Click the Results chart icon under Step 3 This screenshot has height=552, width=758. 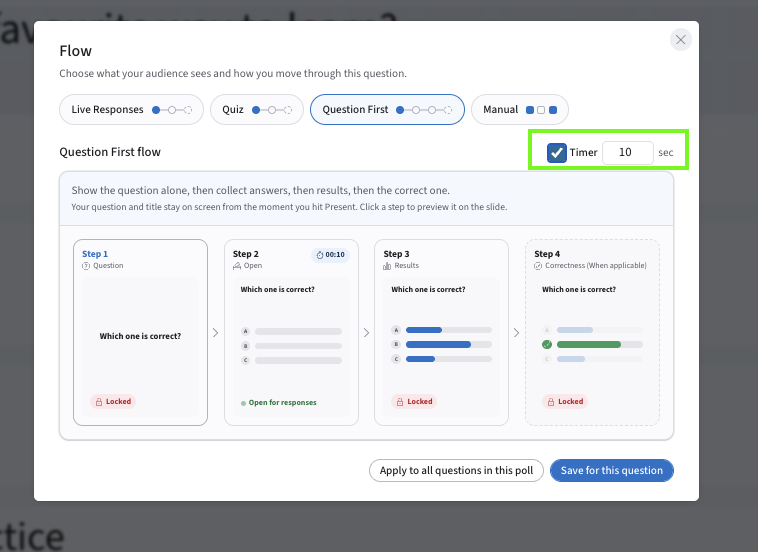pos(387,266)
